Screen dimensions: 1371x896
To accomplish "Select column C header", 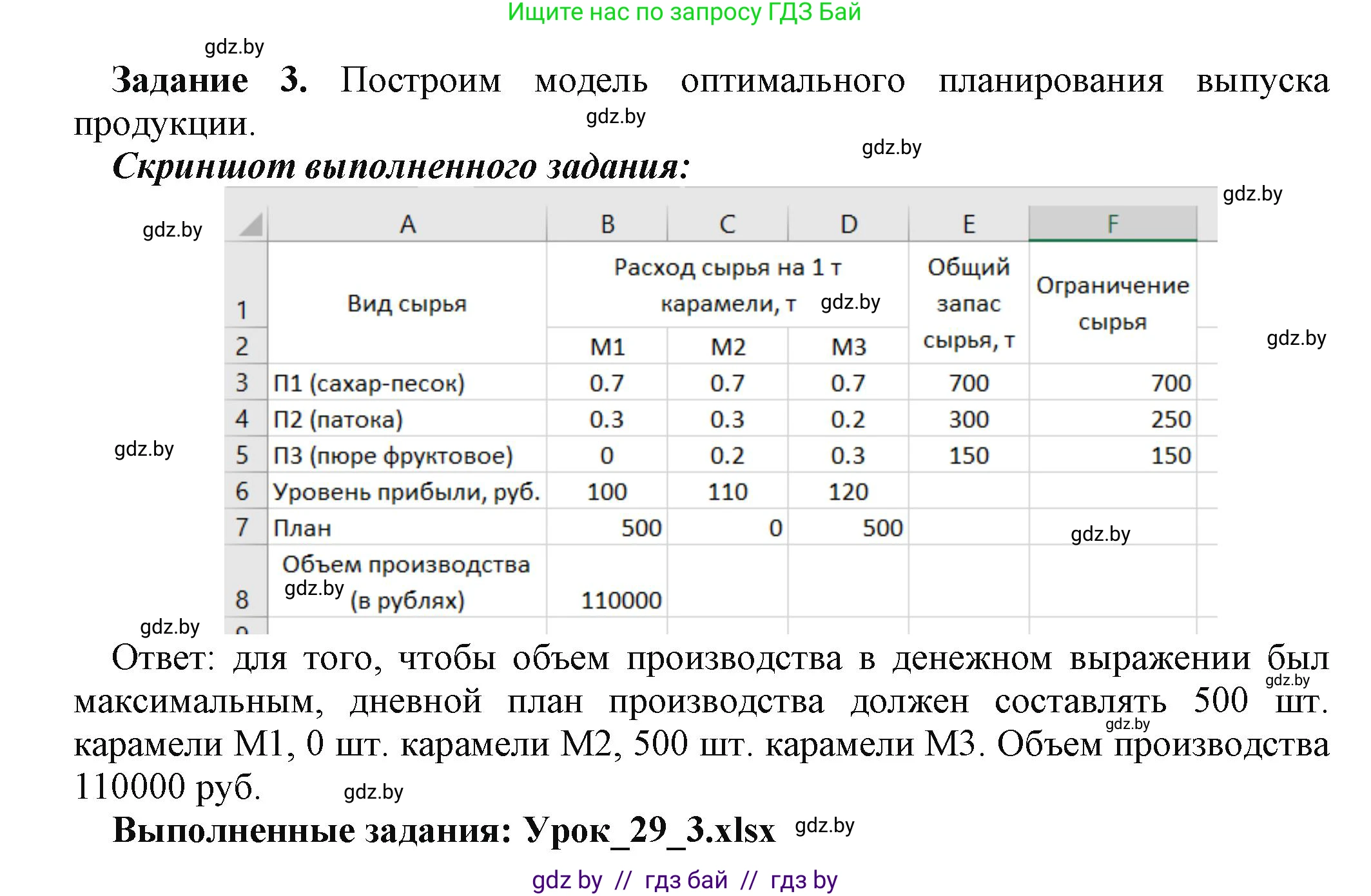I will (728, 224).
